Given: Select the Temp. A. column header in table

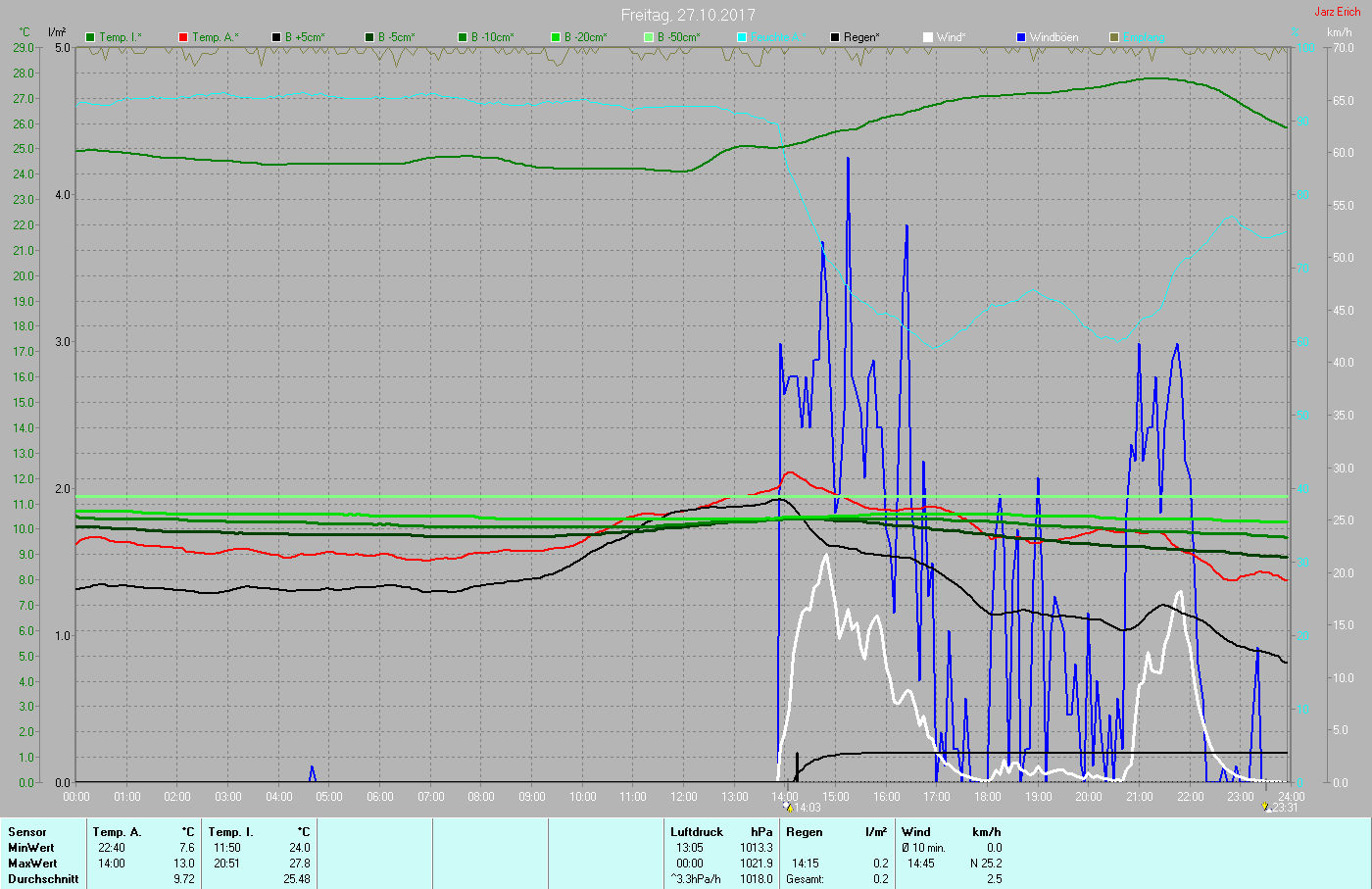Looking at the screenshot, I should coord(117,832).
